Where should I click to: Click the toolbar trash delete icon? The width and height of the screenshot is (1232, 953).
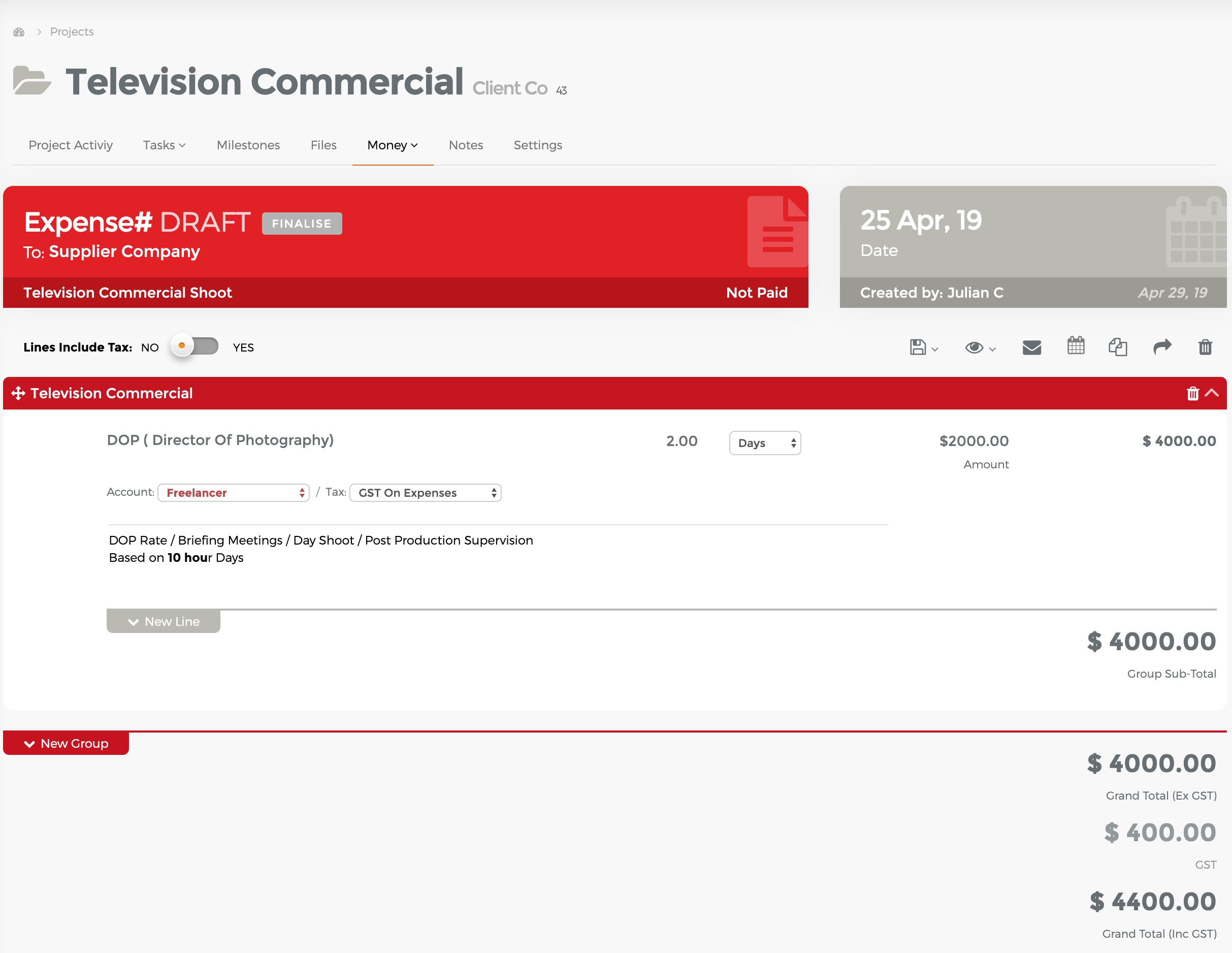coord(1205,346)
